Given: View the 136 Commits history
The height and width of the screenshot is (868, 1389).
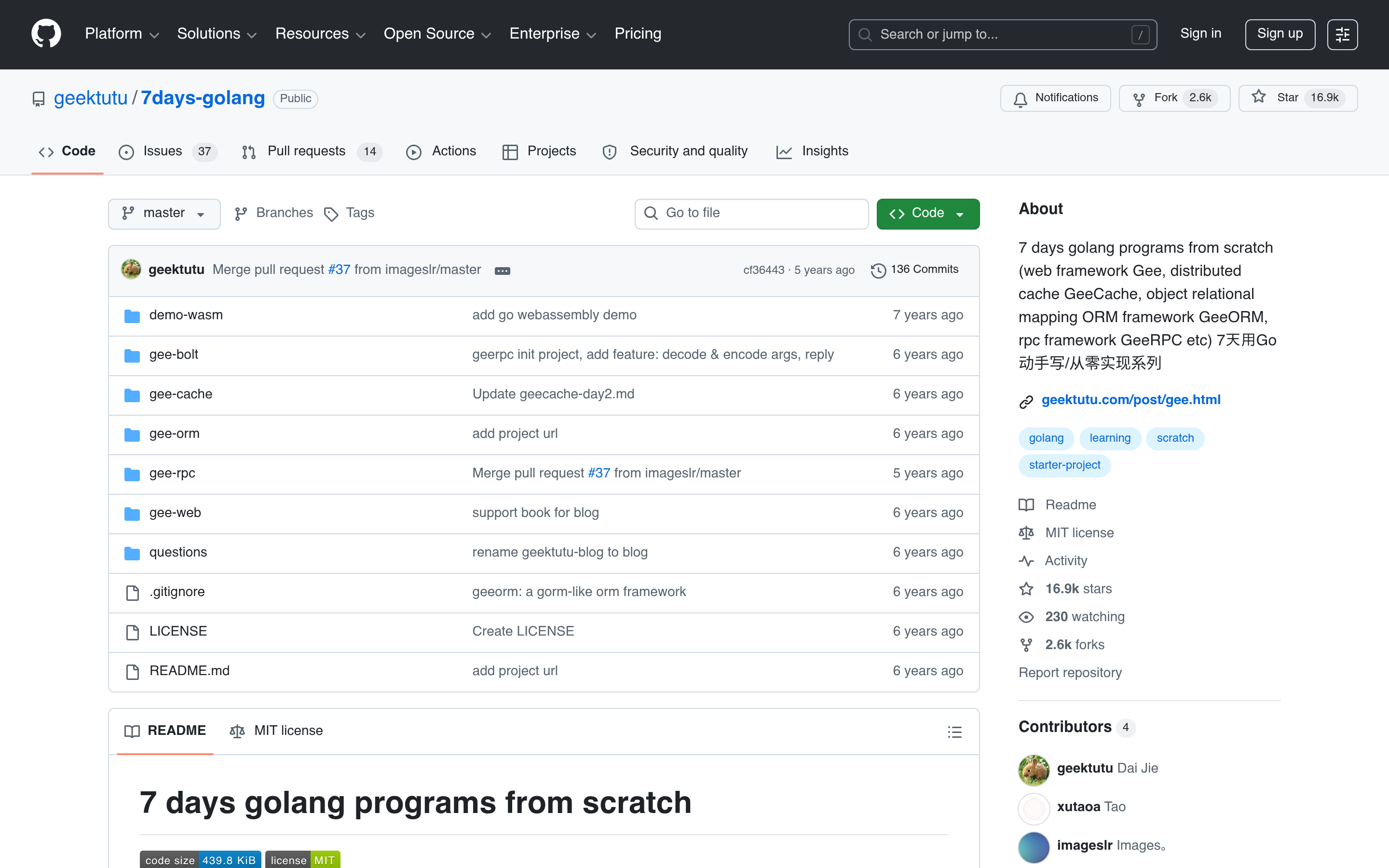Looking at the screenshot, I should (915, 270).
